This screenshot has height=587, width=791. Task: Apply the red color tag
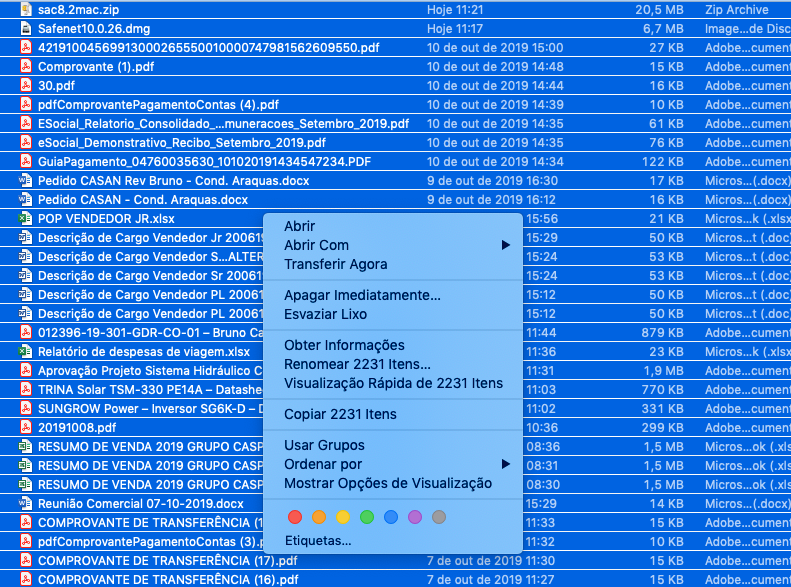coord(294,517)
